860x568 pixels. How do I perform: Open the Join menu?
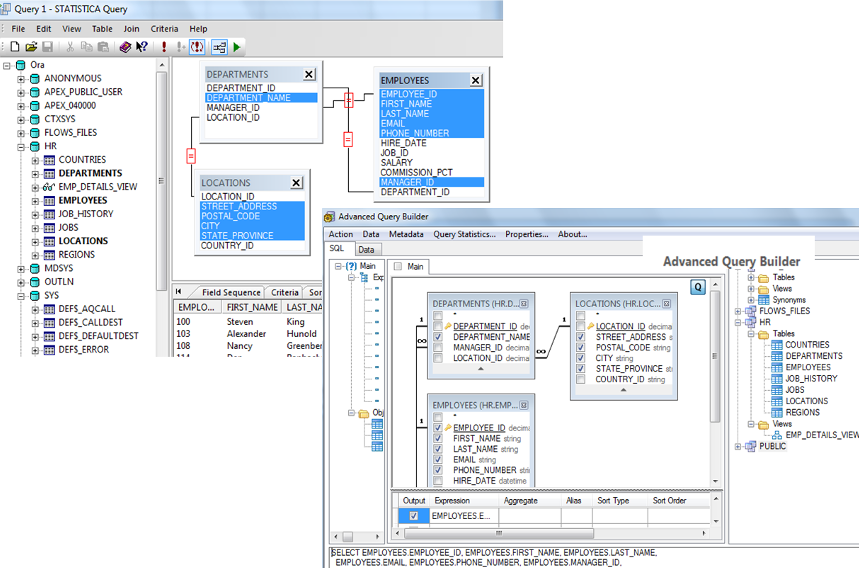pos(131,29)
